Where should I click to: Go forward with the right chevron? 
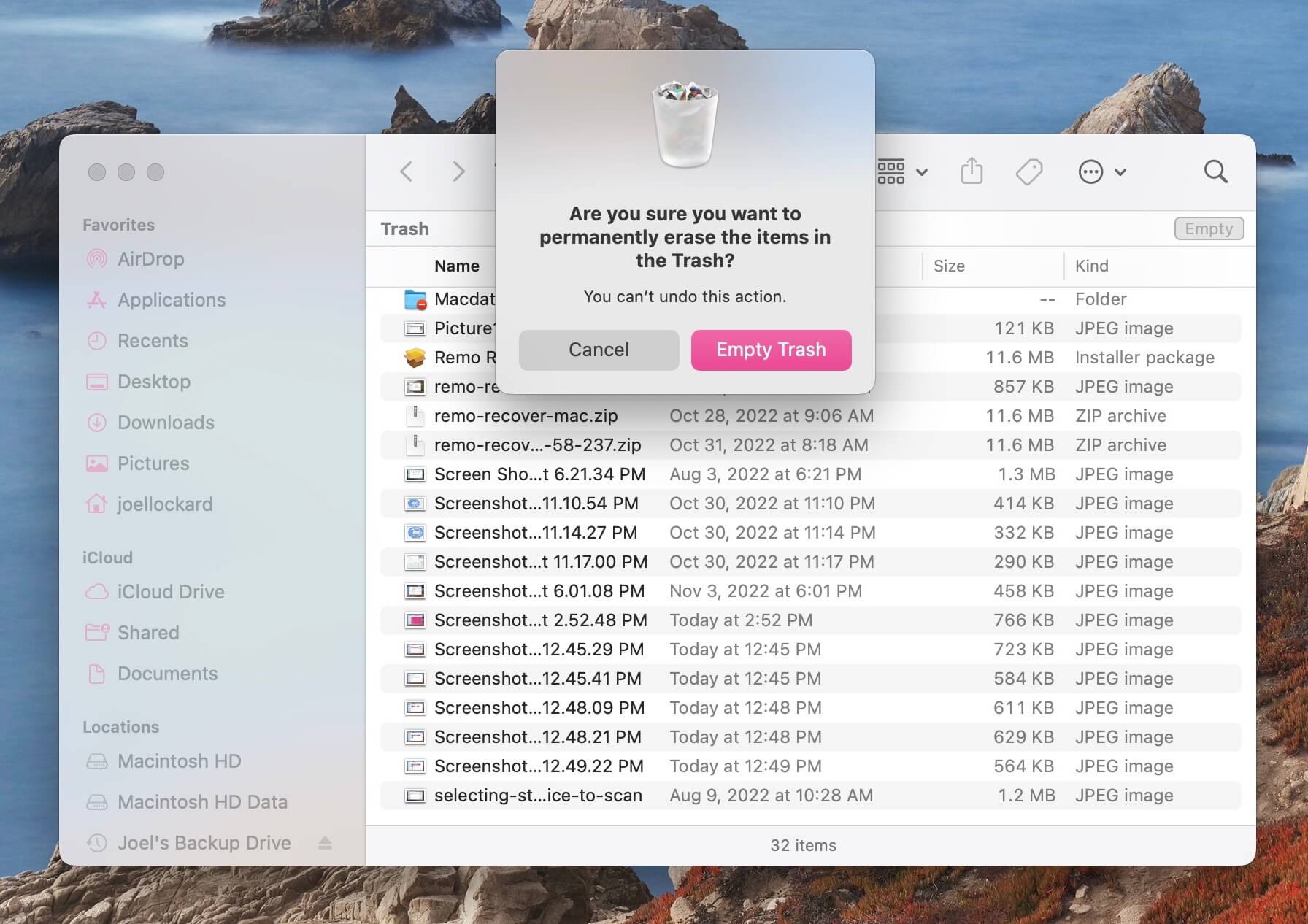click(458, 172)
